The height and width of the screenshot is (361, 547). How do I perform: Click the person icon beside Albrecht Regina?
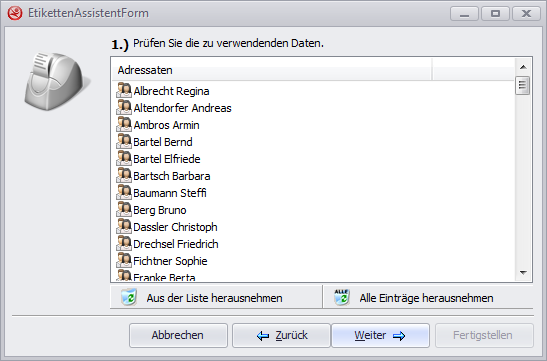pyautogui.click(x=124, y=90)
